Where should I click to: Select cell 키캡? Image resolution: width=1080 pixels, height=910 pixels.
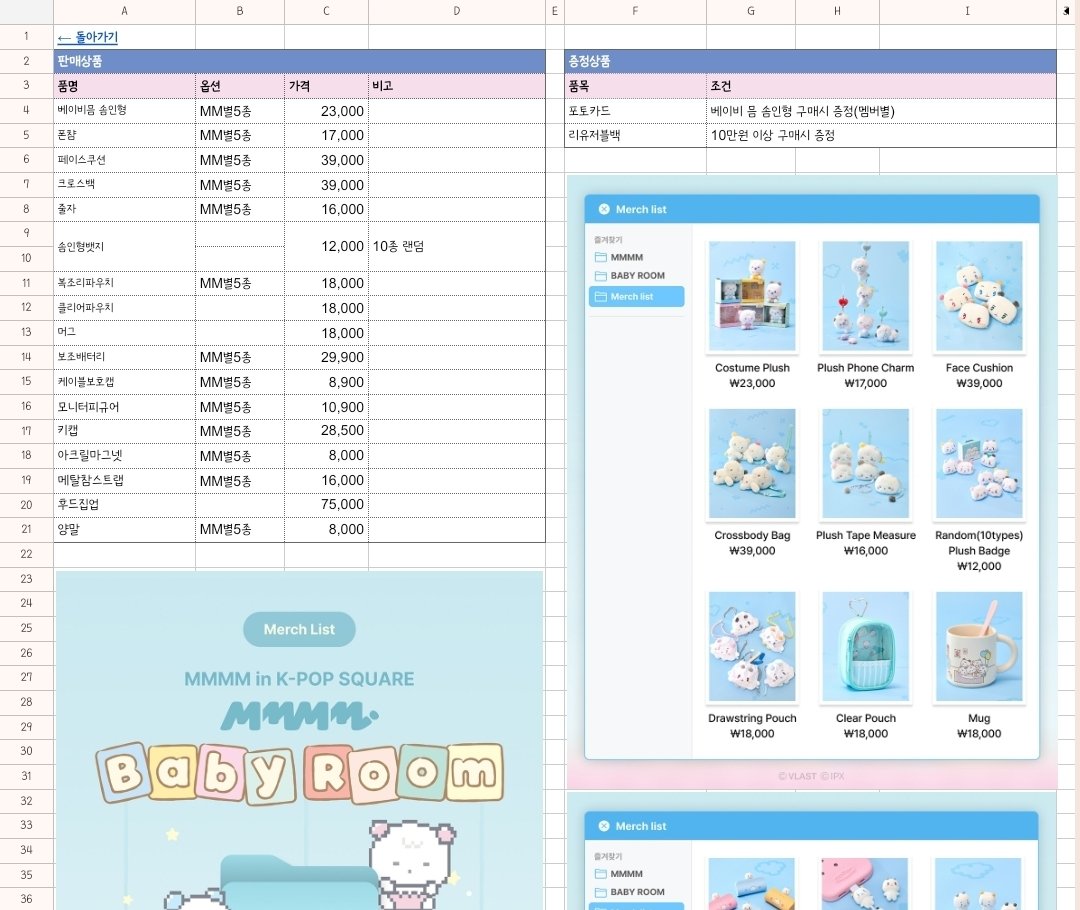point(124,431)
